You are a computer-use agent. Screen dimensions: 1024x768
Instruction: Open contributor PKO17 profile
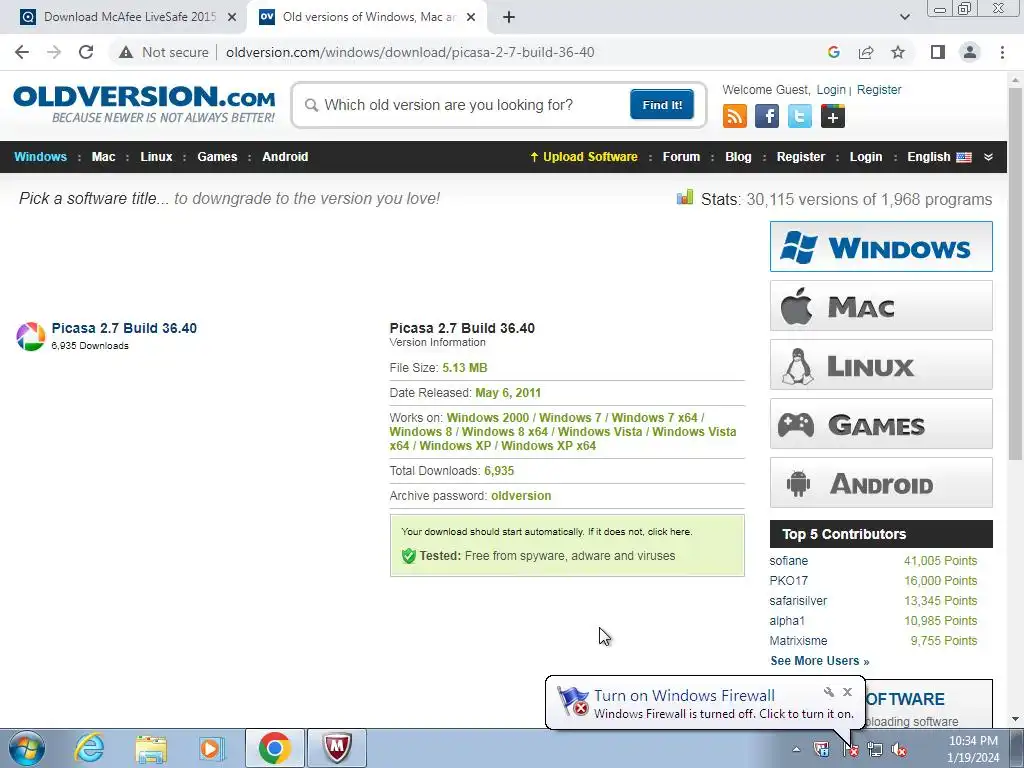click(788, 581)
